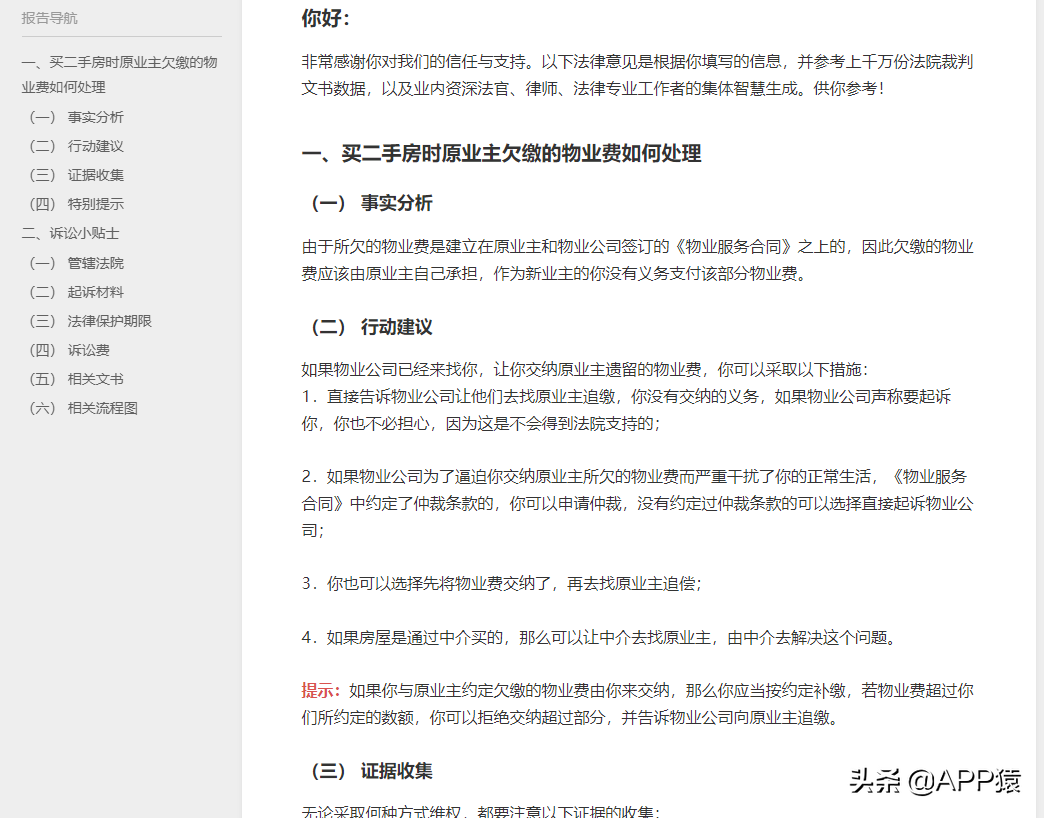Click main heading 一、买二手房时原业主欠缴的物业费如何处理

501,154
